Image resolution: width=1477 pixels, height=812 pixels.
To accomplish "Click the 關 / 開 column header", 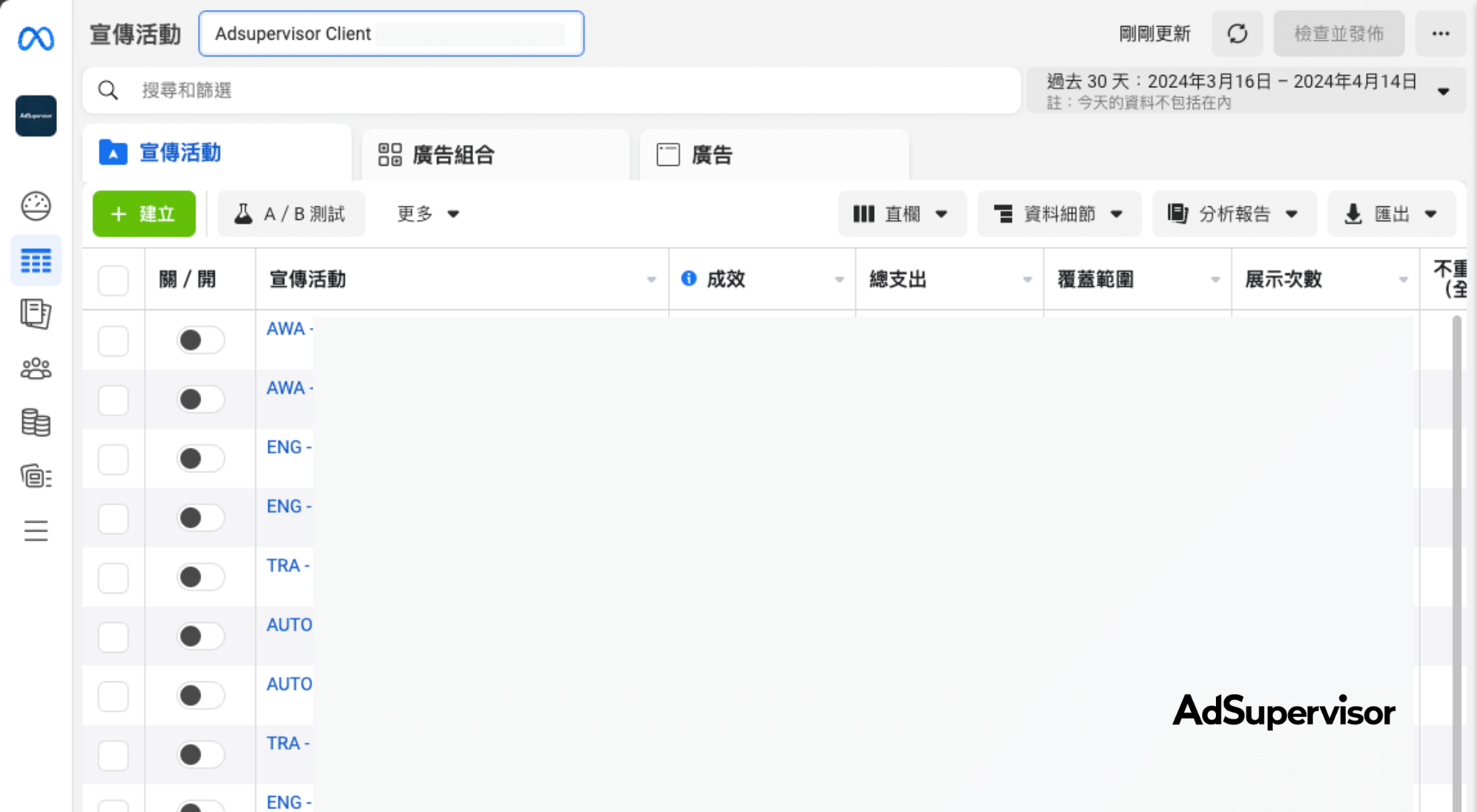I will click(x=188, y=279).
